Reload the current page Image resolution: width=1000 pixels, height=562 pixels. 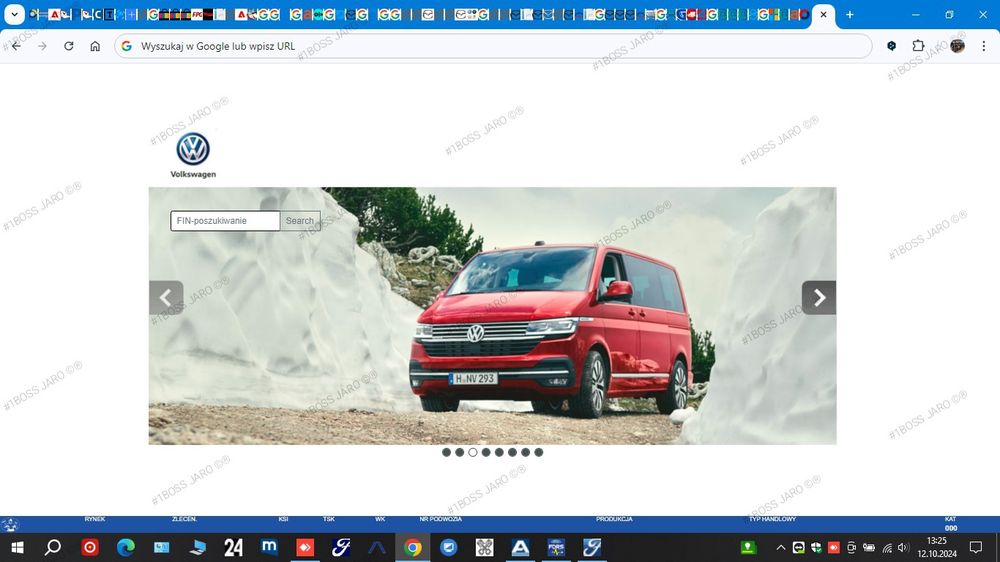coord(69,46)
